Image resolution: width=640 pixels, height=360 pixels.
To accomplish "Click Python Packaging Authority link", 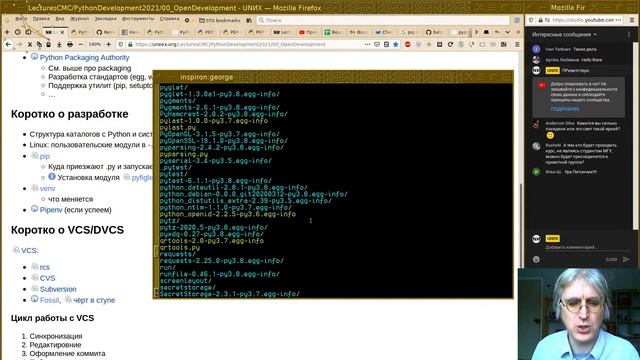I will pos(84,58).
